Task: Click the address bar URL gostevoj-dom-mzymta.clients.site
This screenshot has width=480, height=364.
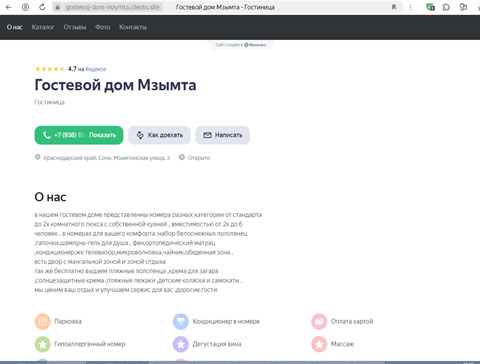Action: coord(113,7)
